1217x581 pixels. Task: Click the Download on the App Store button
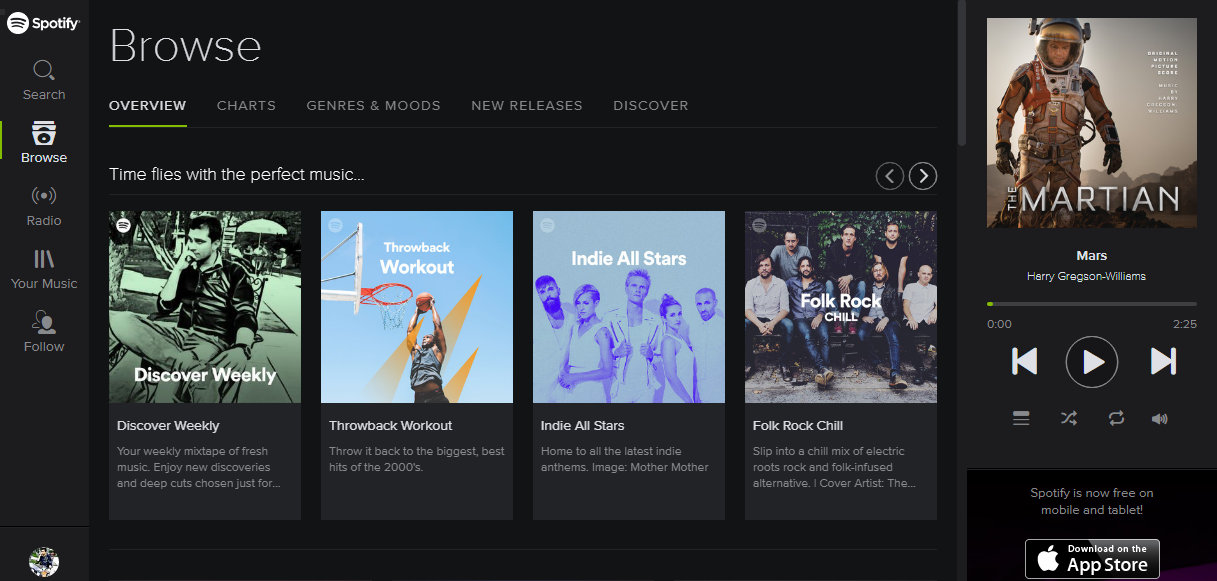pyautogui.click(x=1092, y=559)
